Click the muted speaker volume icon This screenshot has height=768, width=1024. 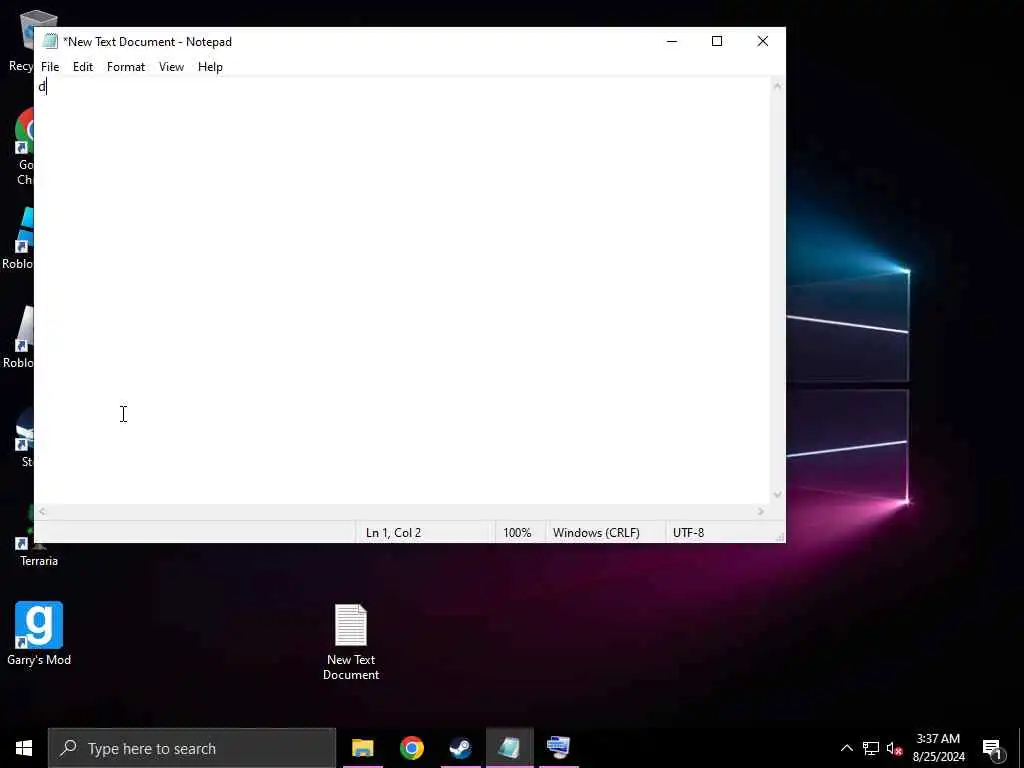pos(894,748)
